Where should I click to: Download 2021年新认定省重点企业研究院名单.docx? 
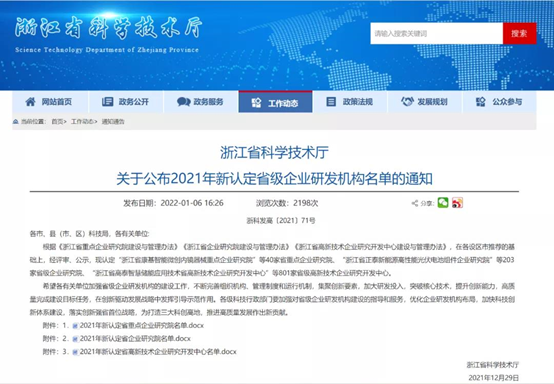pos(142,325)
